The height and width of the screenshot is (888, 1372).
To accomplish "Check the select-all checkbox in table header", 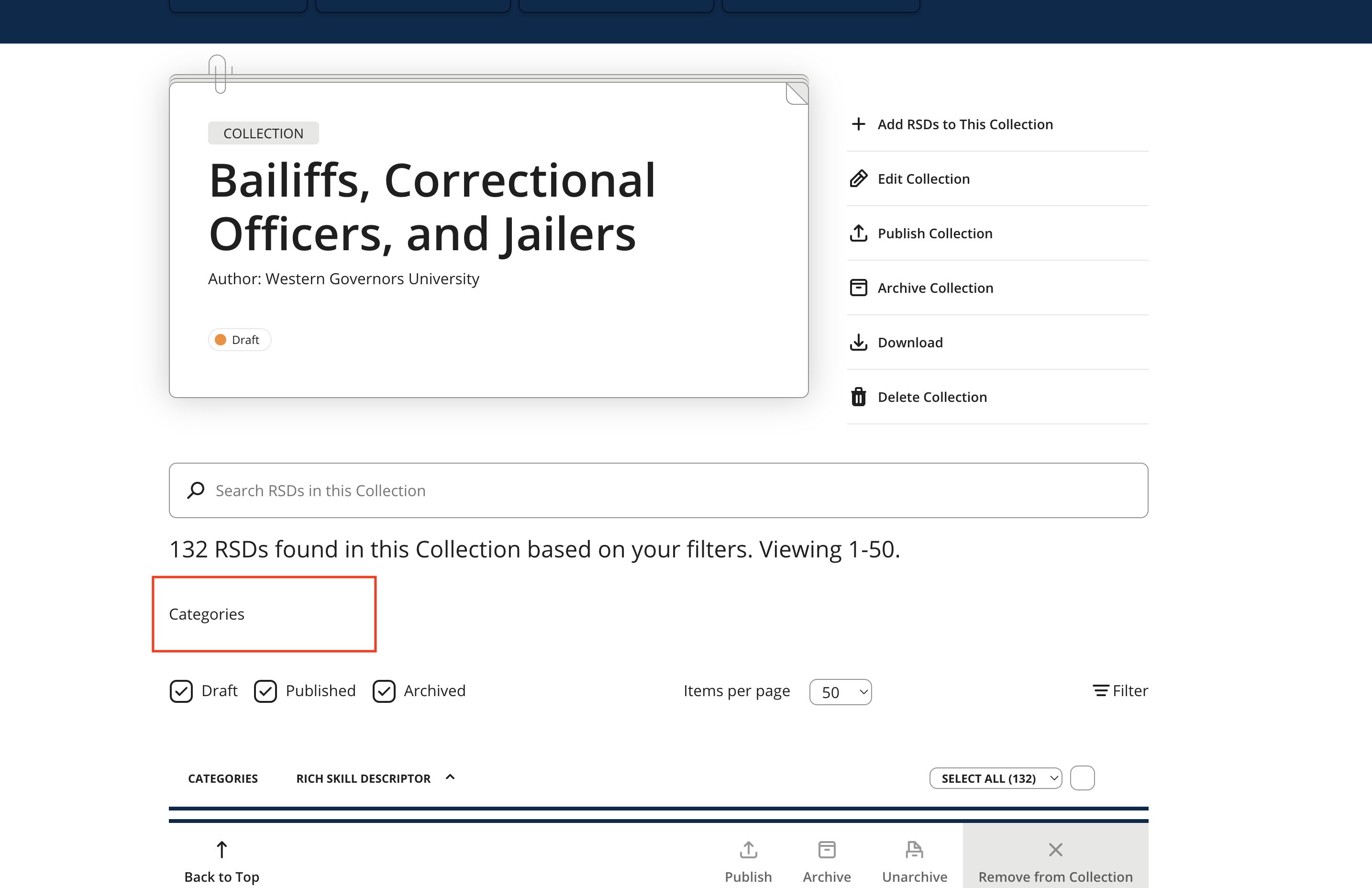I will 1082,778.
